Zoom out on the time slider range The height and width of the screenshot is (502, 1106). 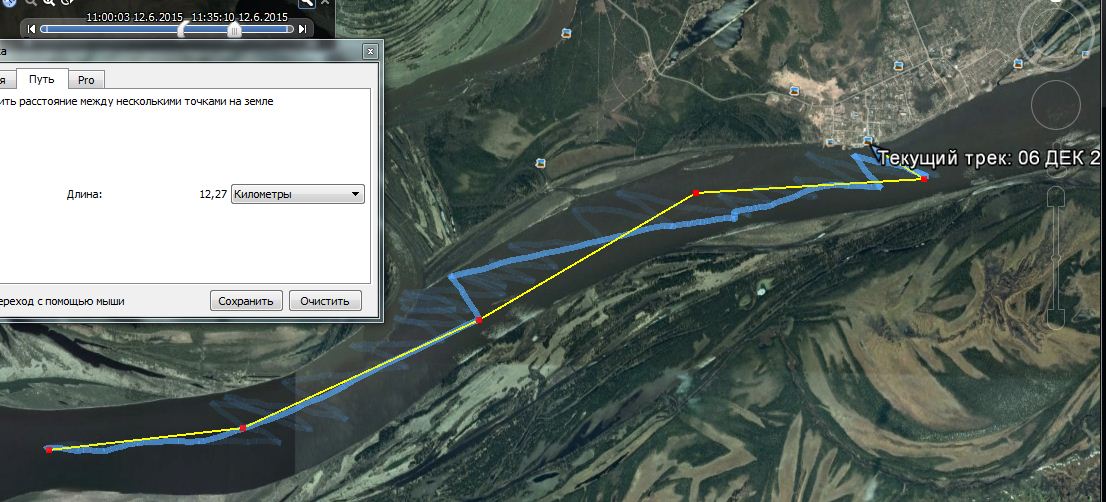tap(31, 2)
